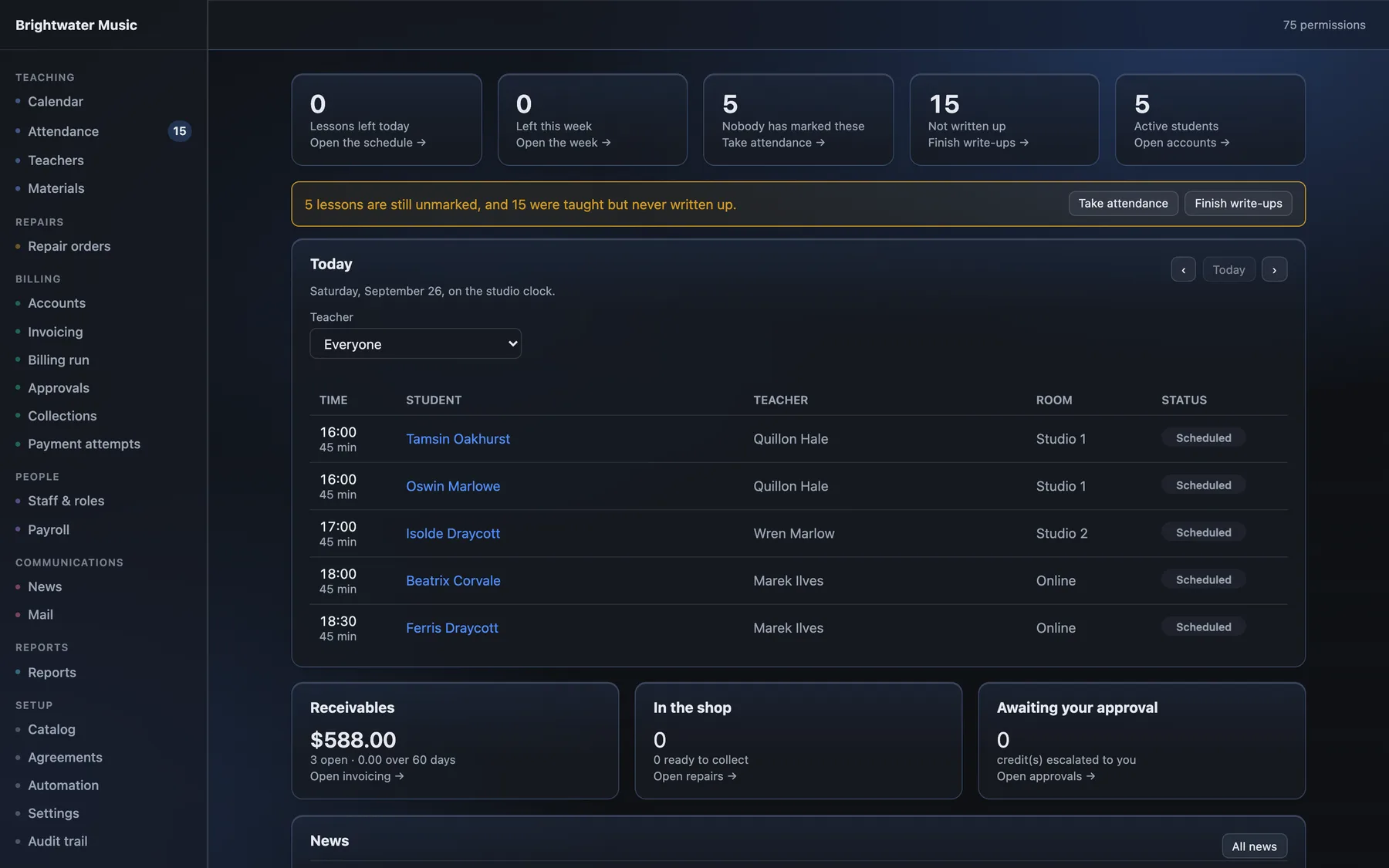Follow the Open accounts link

pos(1181,143)
